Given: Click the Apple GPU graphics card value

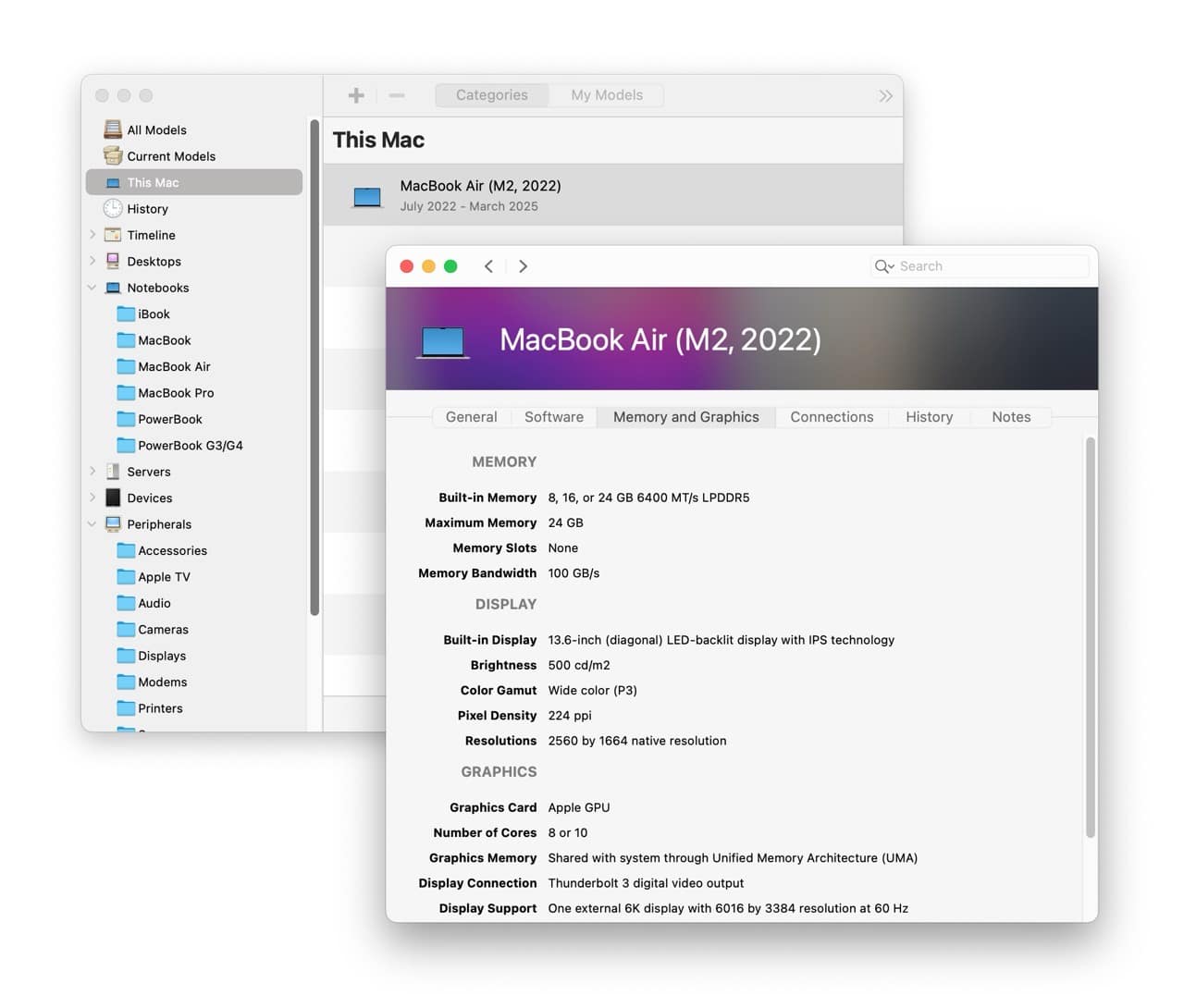Looking at the screenshot, I should [x=579, y=807].
